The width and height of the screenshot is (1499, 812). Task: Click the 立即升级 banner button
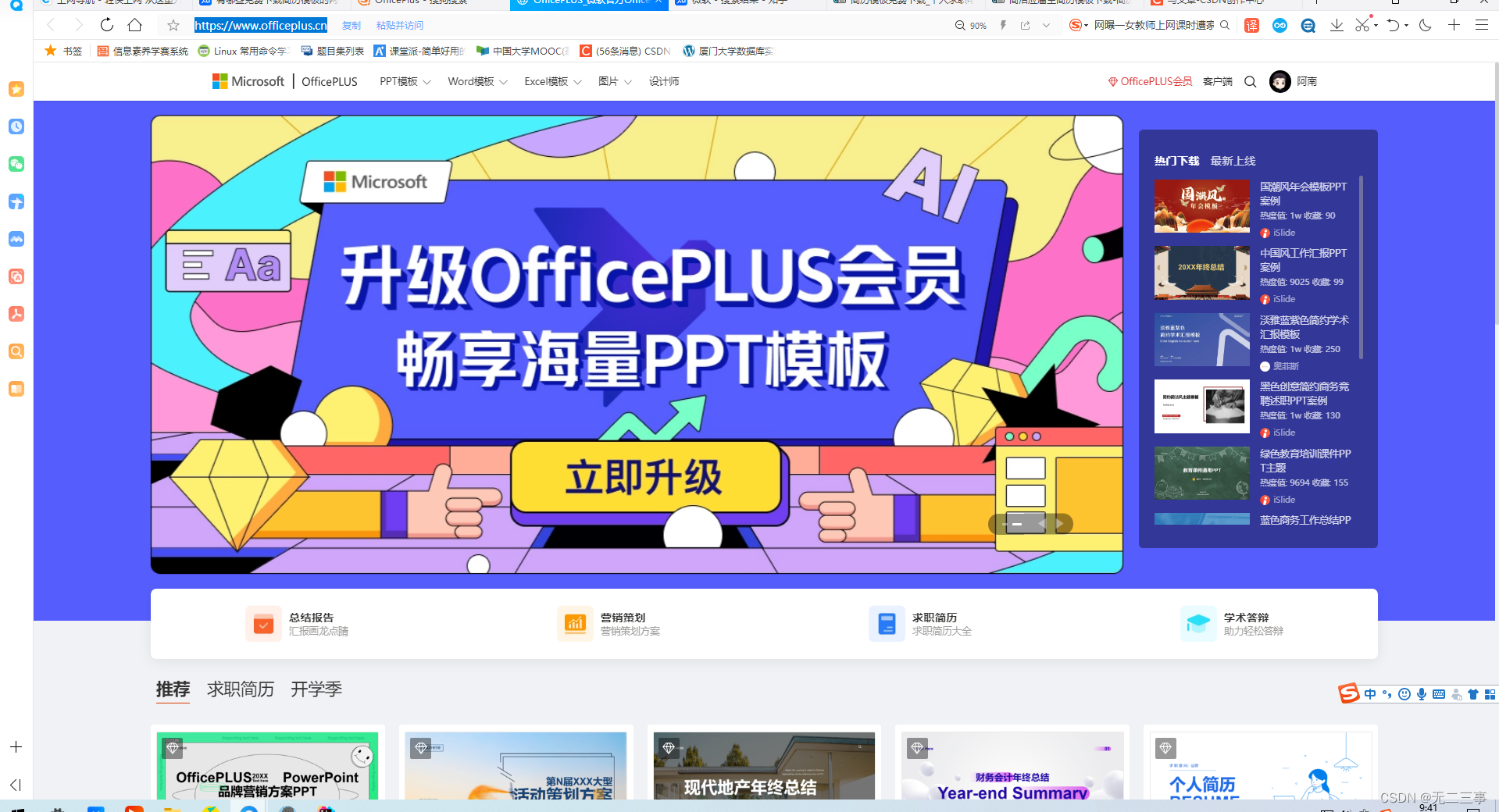tap(646, 477)
